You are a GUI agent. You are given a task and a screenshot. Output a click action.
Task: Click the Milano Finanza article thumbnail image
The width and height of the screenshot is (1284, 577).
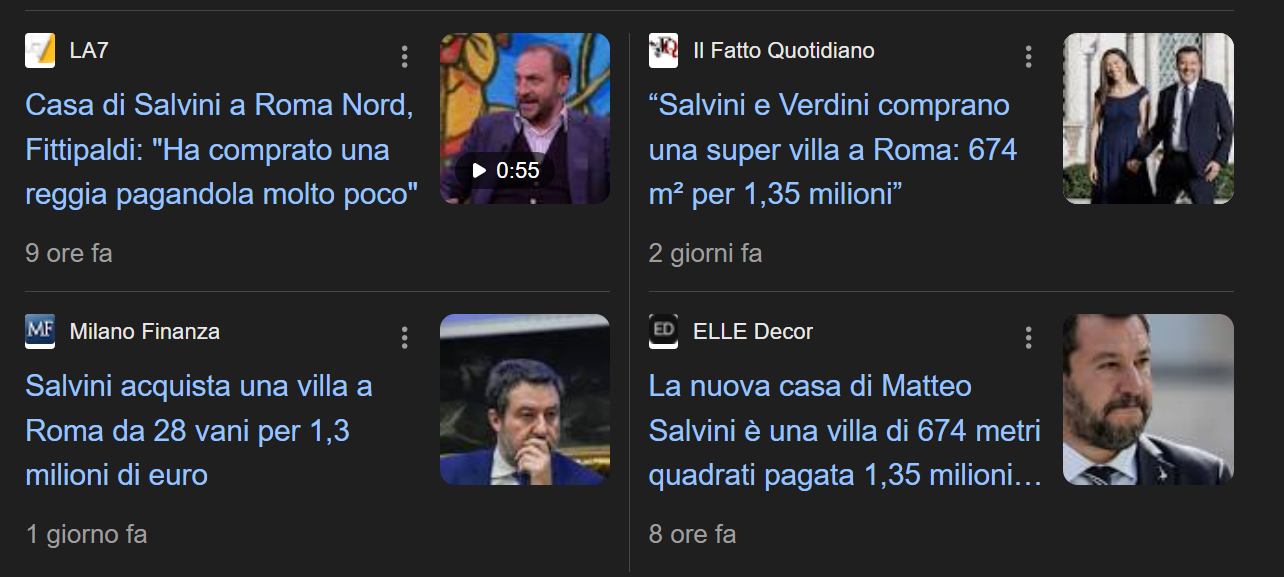point(525,400)
